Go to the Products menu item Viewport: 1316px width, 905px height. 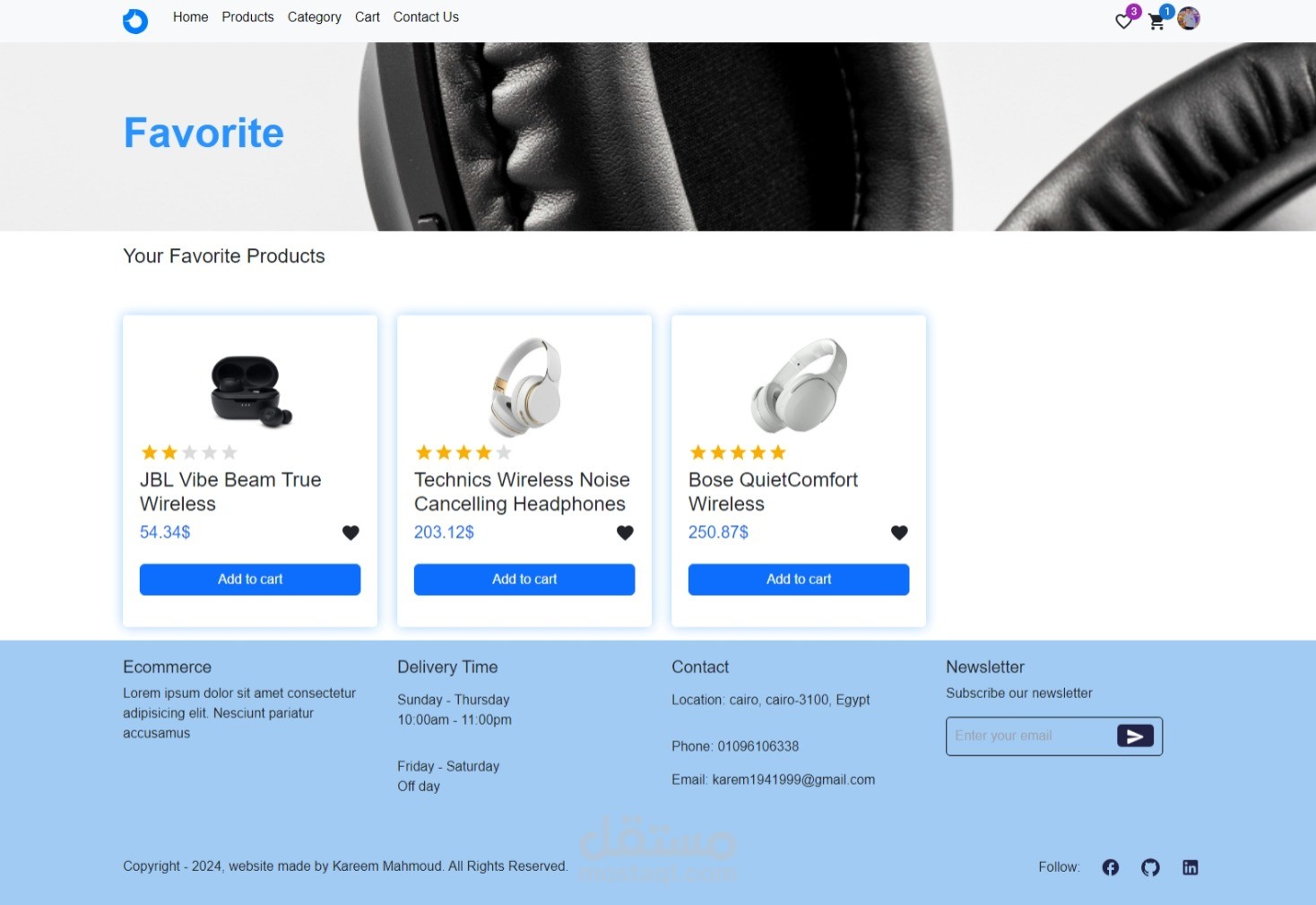click(247, 17)
